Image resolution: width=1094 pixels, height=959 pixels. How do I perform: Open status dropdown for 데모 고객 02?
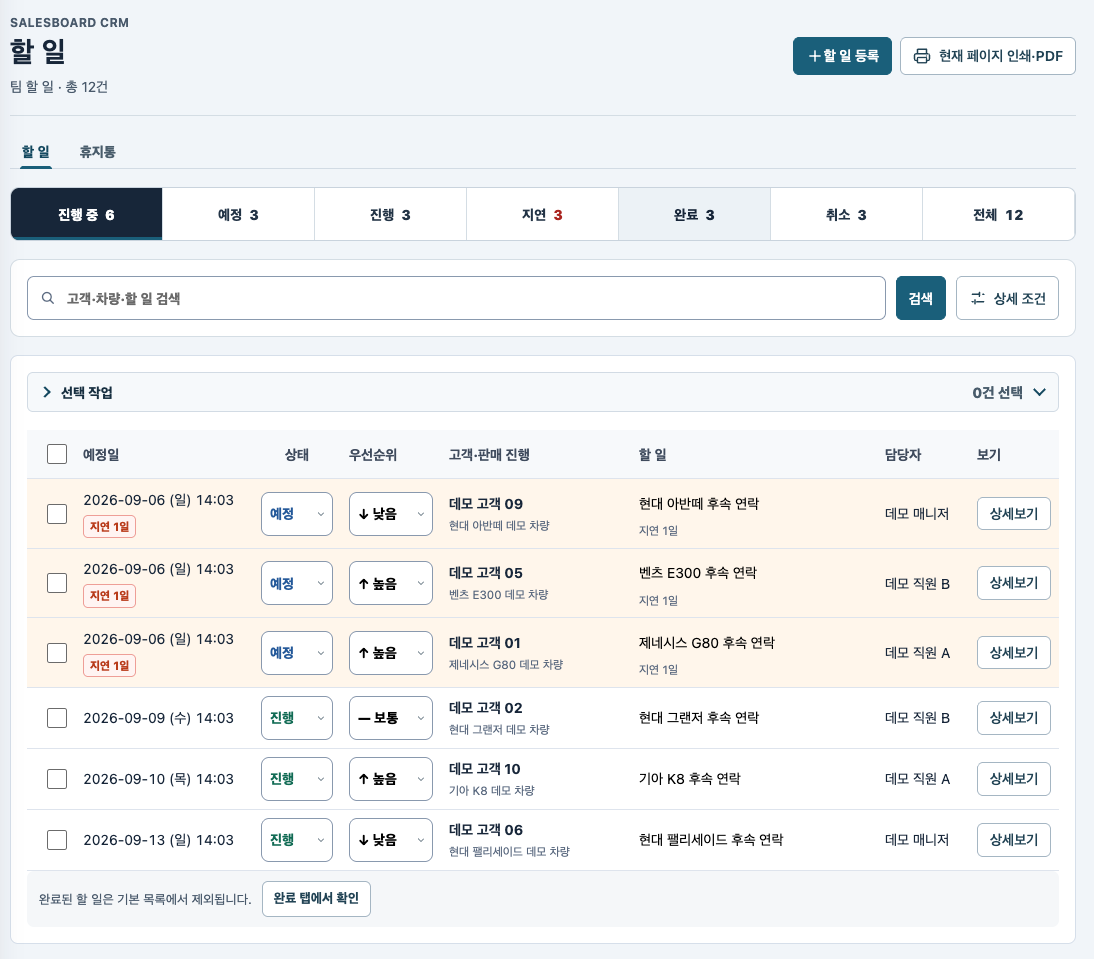pos(297,718)
